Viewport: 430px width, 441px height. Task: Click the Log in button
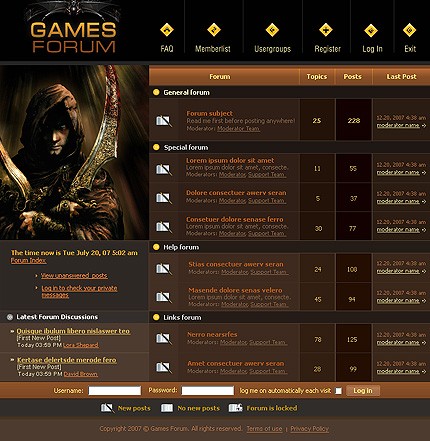click(x=363, y=391)
